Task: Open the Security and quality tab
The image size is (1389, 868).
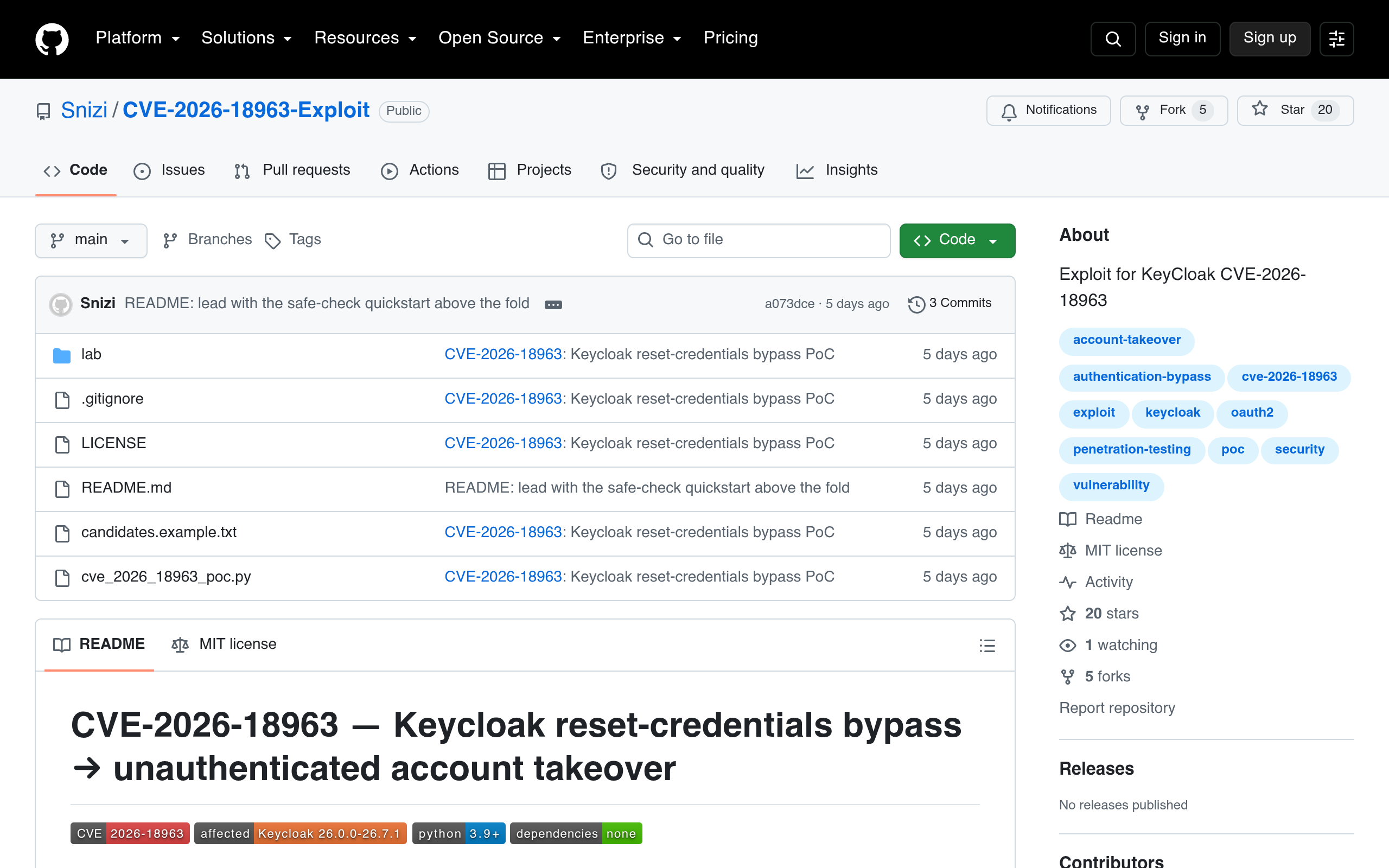Action: click(x=683, y=170)
